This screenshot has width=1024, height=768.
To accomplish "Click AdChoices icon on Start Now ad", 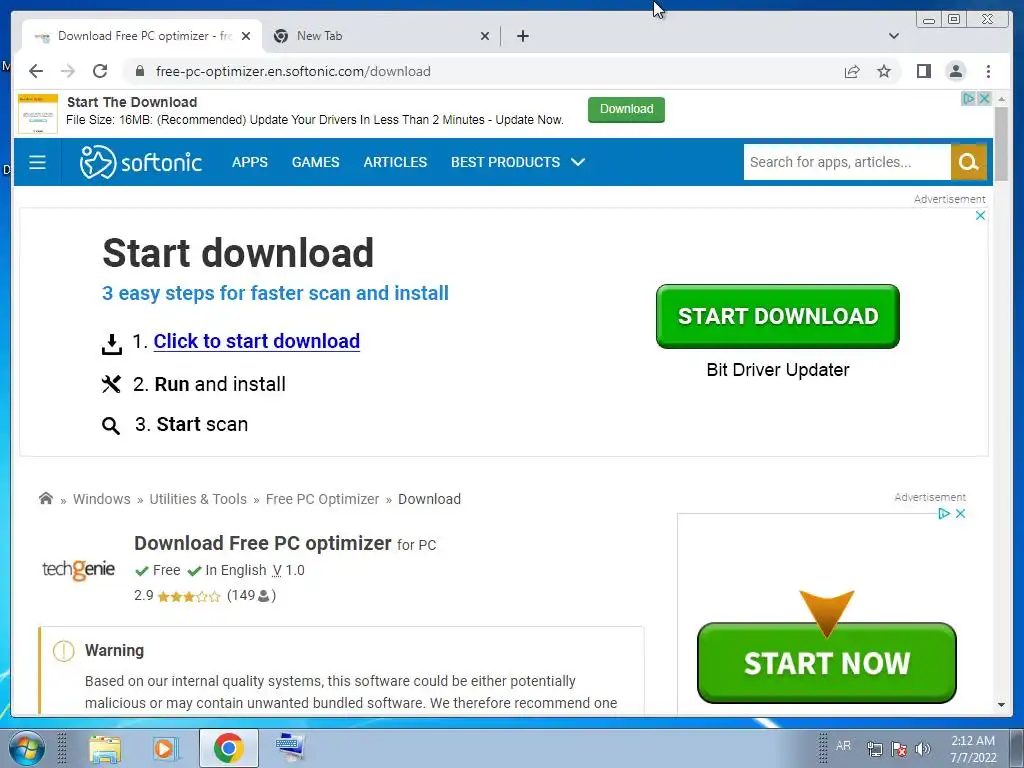I will [x=944, y=513].
